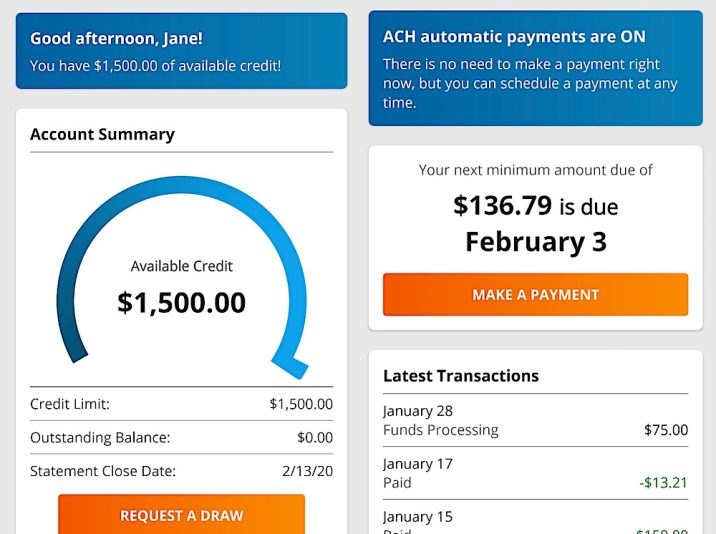Click the Account Summary heading
This screenshot has height=534, width=716.
[102, 134]
